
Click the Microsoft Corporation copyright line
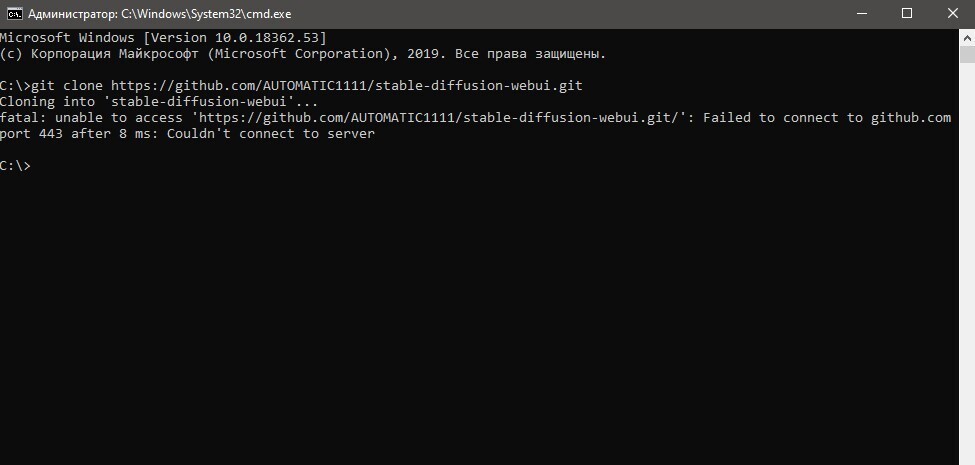click(x=302, y=54)
